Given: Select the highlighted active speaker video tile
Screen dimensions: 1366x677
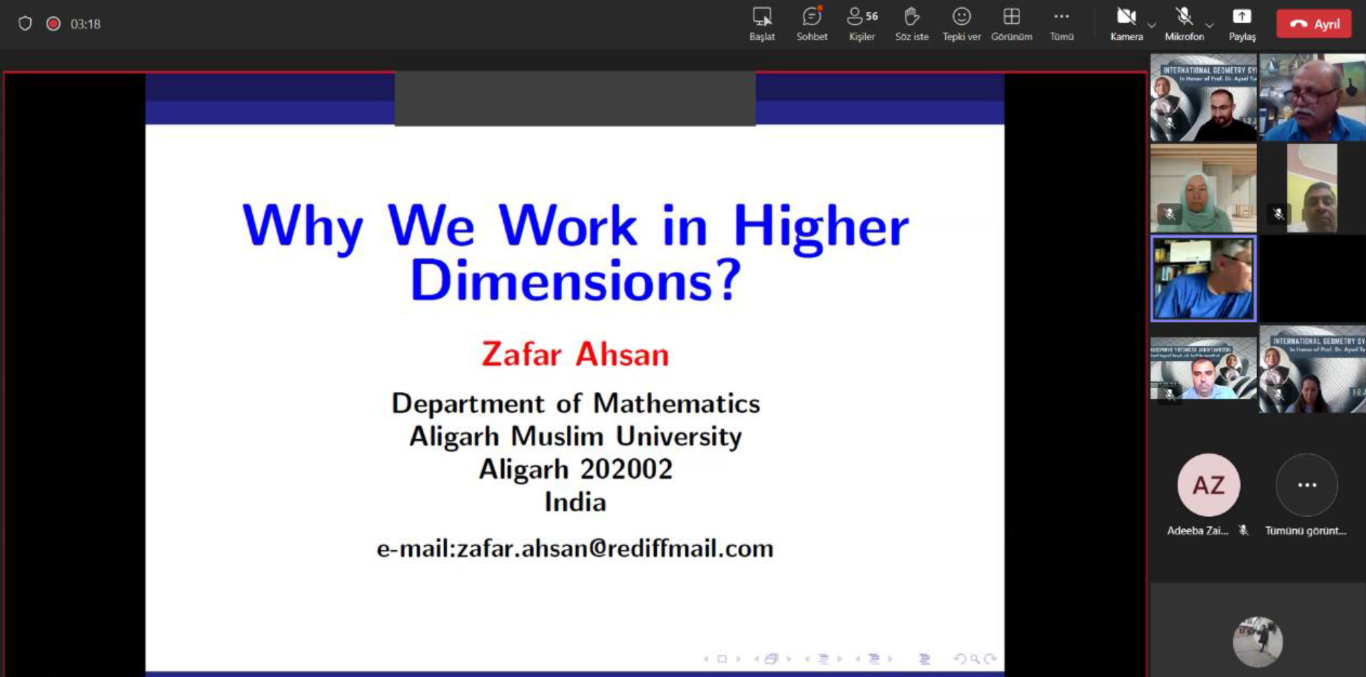Looking at the screenshot, I should point(1203,278).
